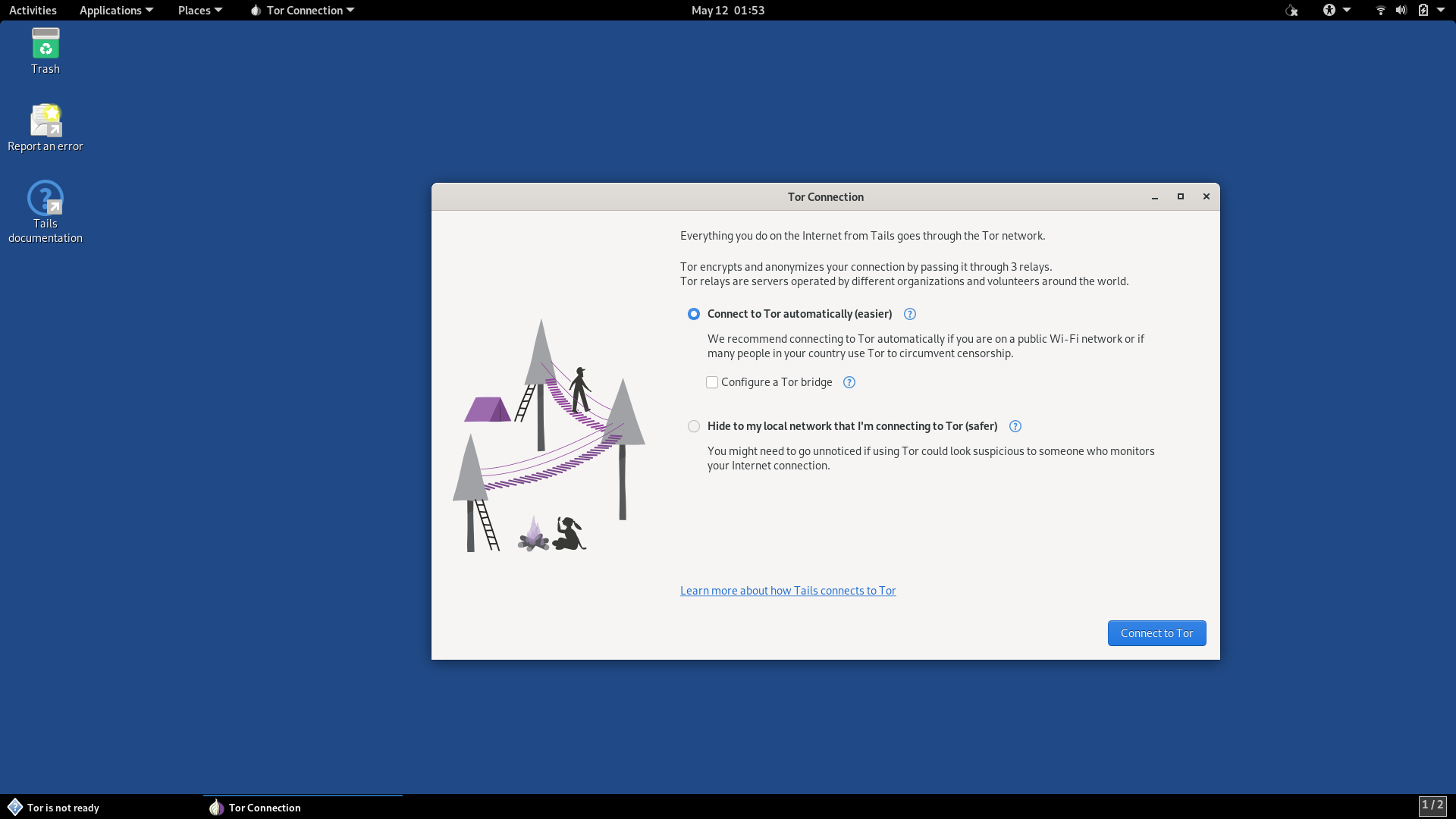
Task: Open the Tails documentation desktop icon
Action: pos(45,212)
